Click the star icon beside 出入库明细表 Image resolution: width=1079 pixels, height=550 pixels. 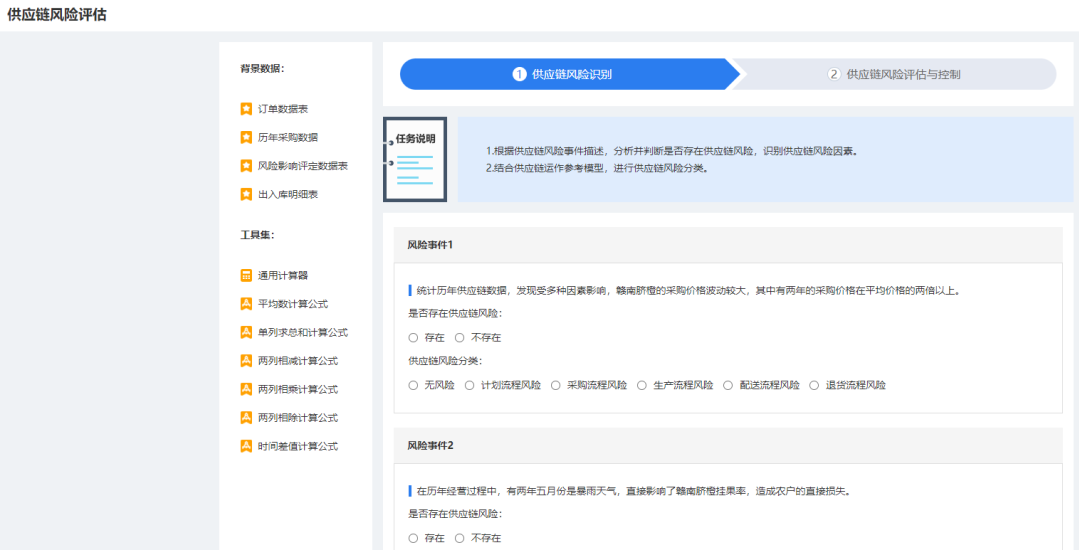point(246,195)
